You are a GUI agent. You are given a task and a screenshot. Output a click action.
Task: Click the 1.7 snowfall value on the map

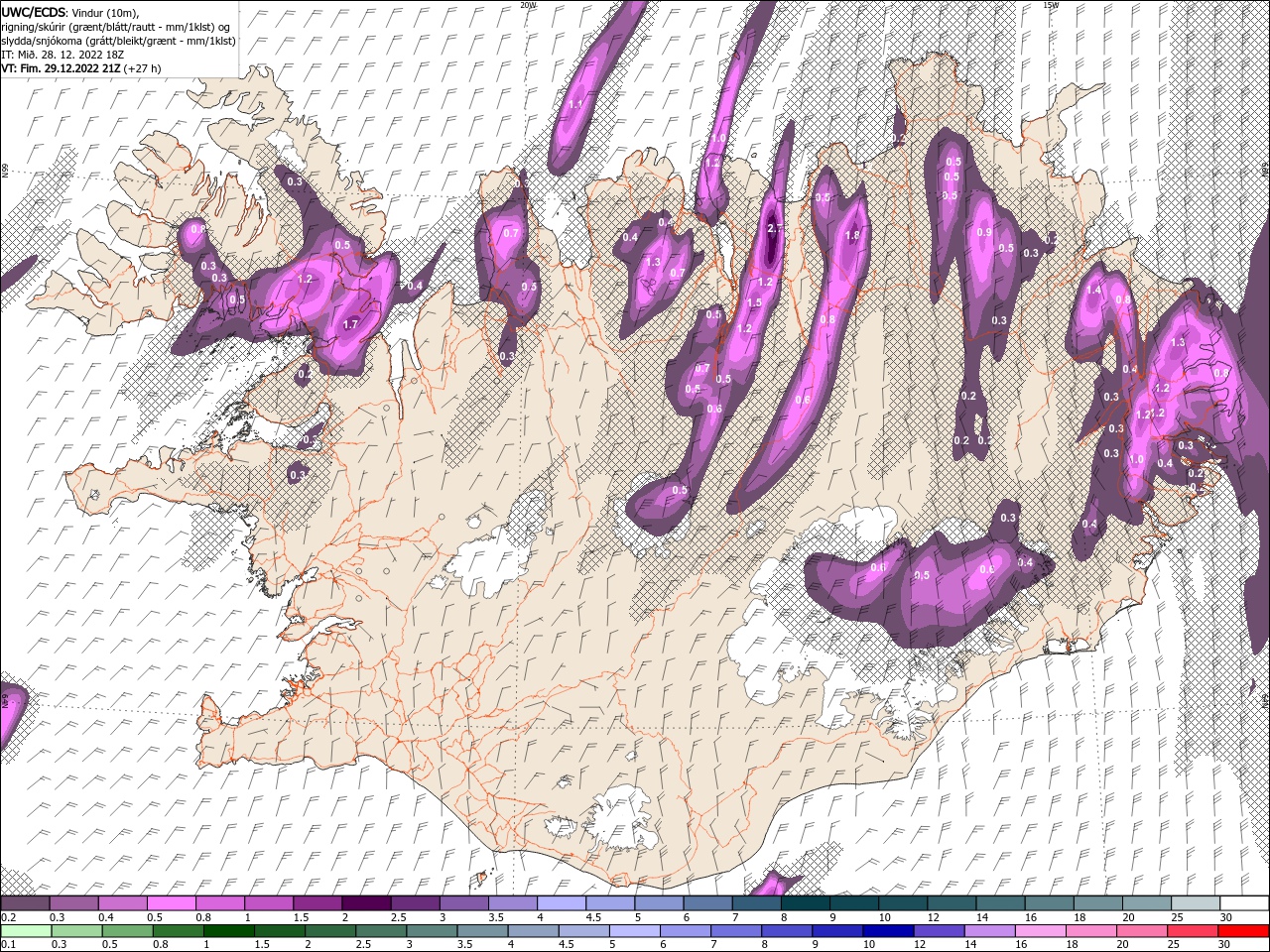tap(350, 324)
